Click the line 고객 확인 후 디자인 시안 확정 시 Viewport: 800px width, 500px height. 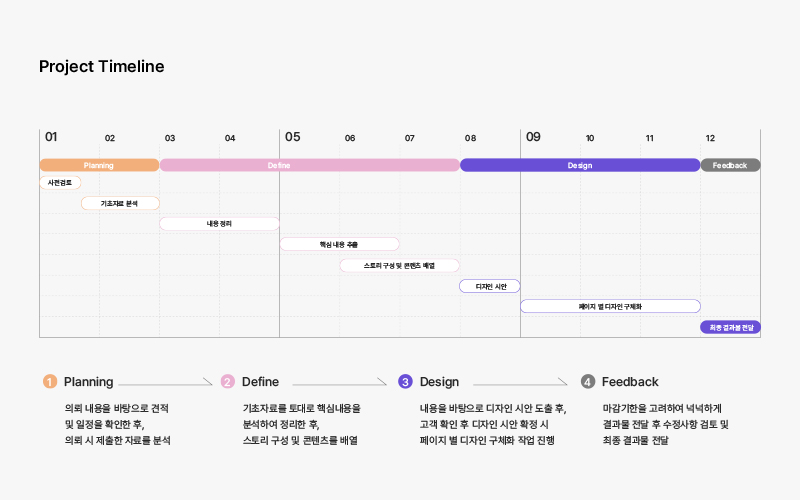[x=484, y=424]
